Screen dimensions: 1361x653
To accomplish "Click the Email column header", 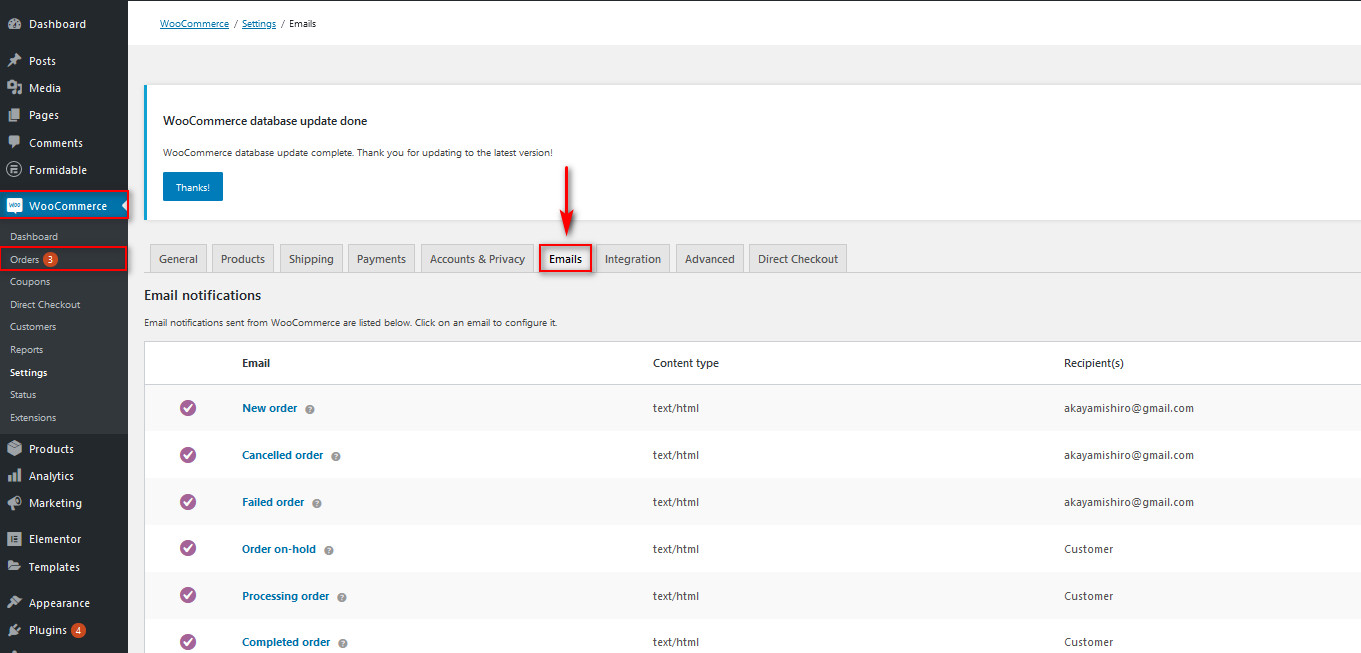I will pos(256,363).
